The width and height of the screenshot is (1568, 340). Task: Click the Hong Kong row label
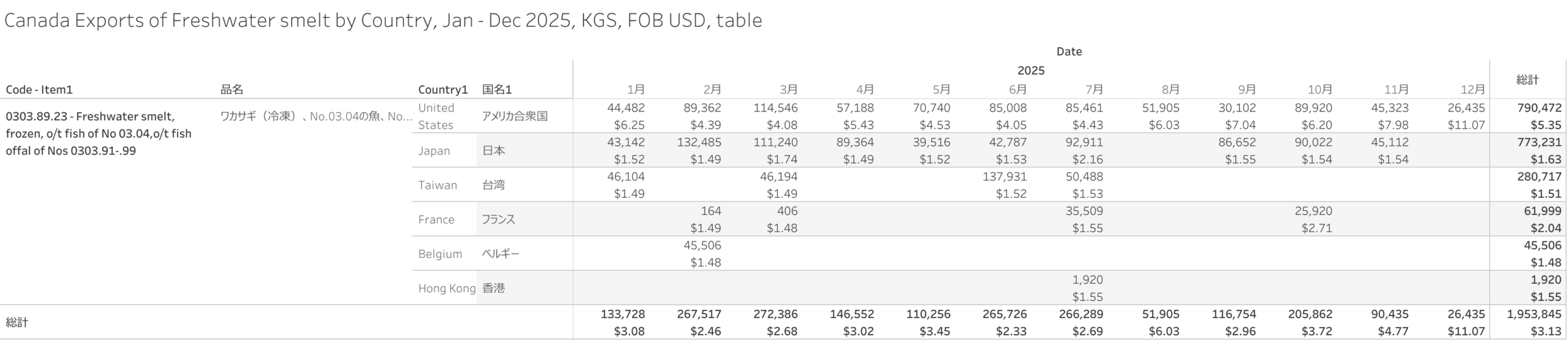447,288
